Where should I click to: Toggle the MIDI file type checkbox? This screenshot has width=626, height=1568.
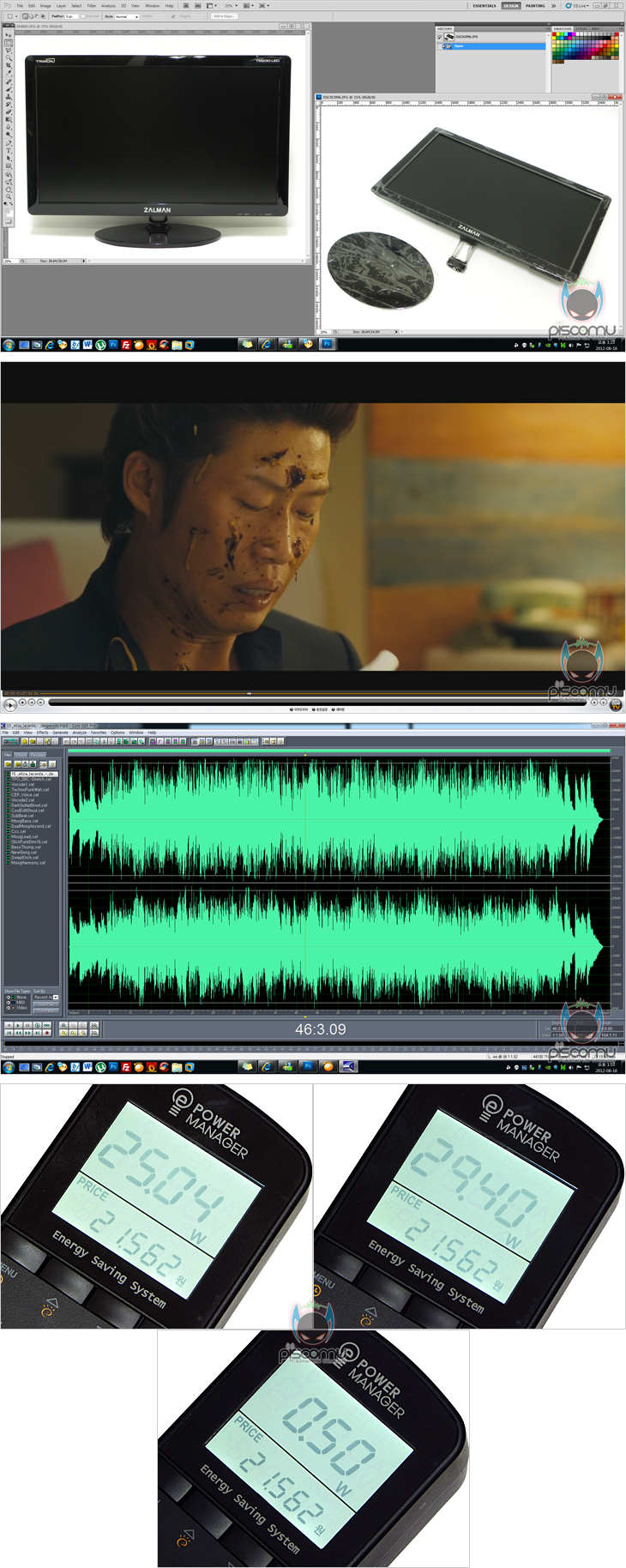pyautogui.click(x=8, y=1003)
